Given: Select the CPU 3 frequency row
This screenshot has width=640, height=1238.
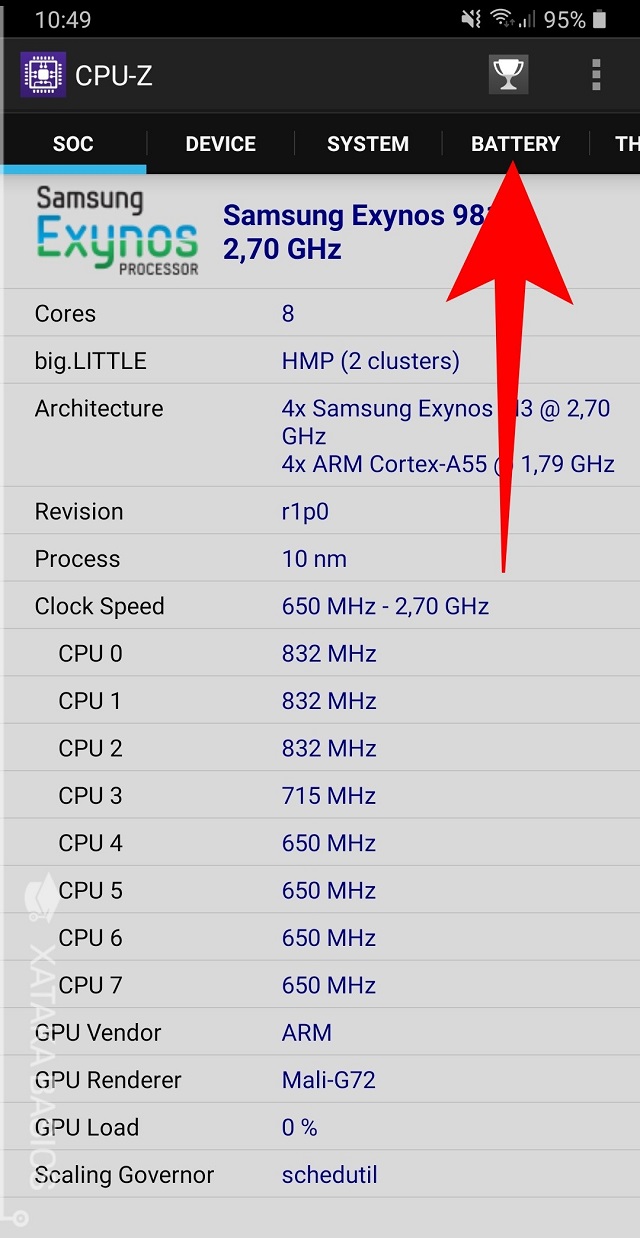Looking at the screenshot, I should pos(320,796).
